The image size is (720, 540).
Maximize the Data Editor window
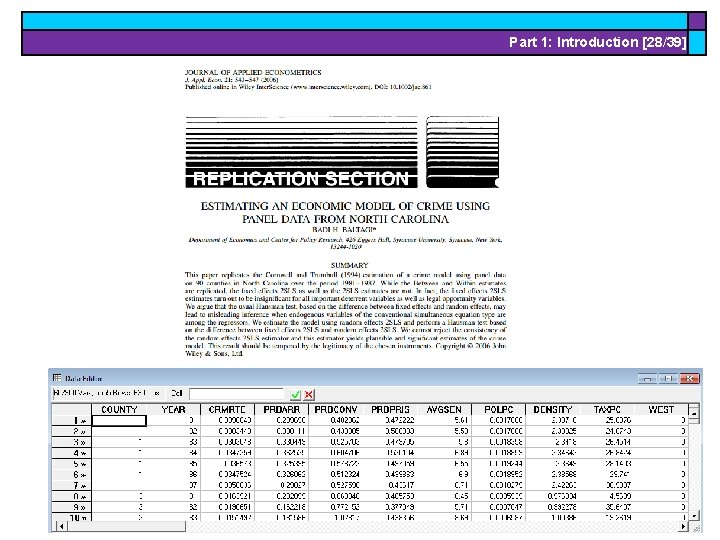[x=668, y=378]
